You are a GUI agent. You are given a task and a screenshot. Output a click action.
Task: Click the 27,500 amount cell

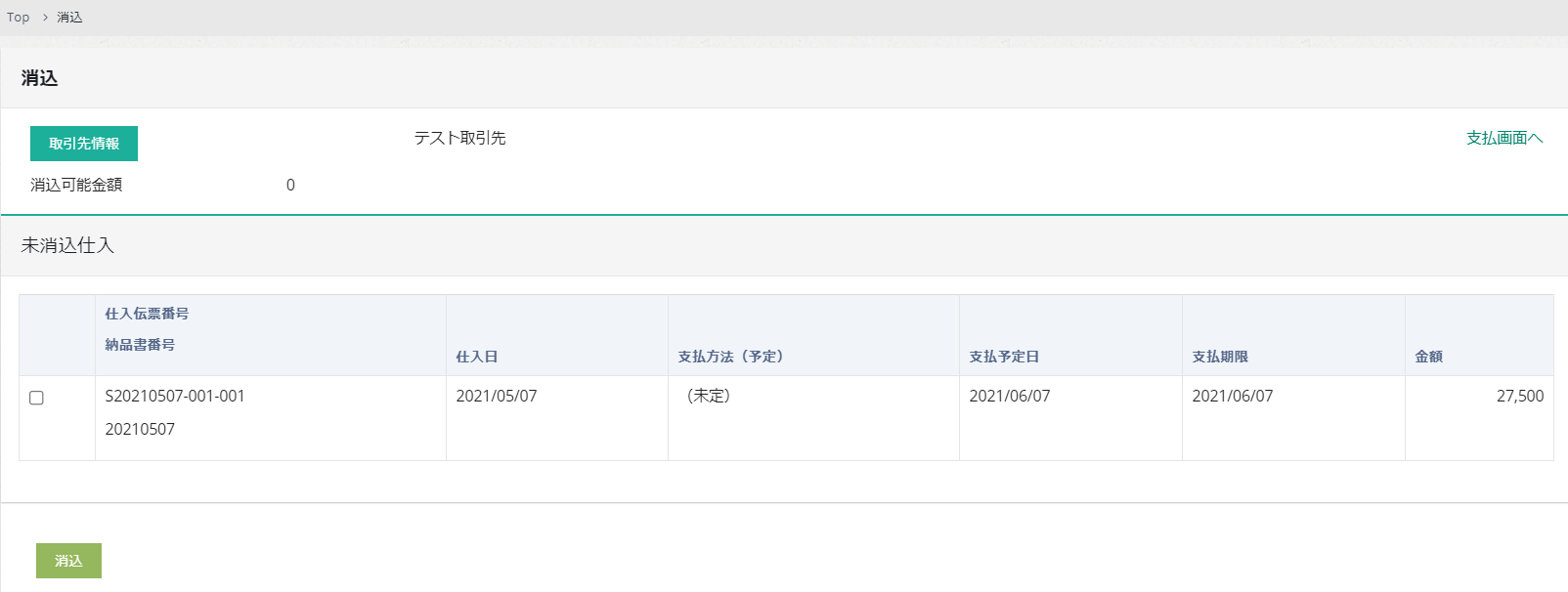point(1519,396)
